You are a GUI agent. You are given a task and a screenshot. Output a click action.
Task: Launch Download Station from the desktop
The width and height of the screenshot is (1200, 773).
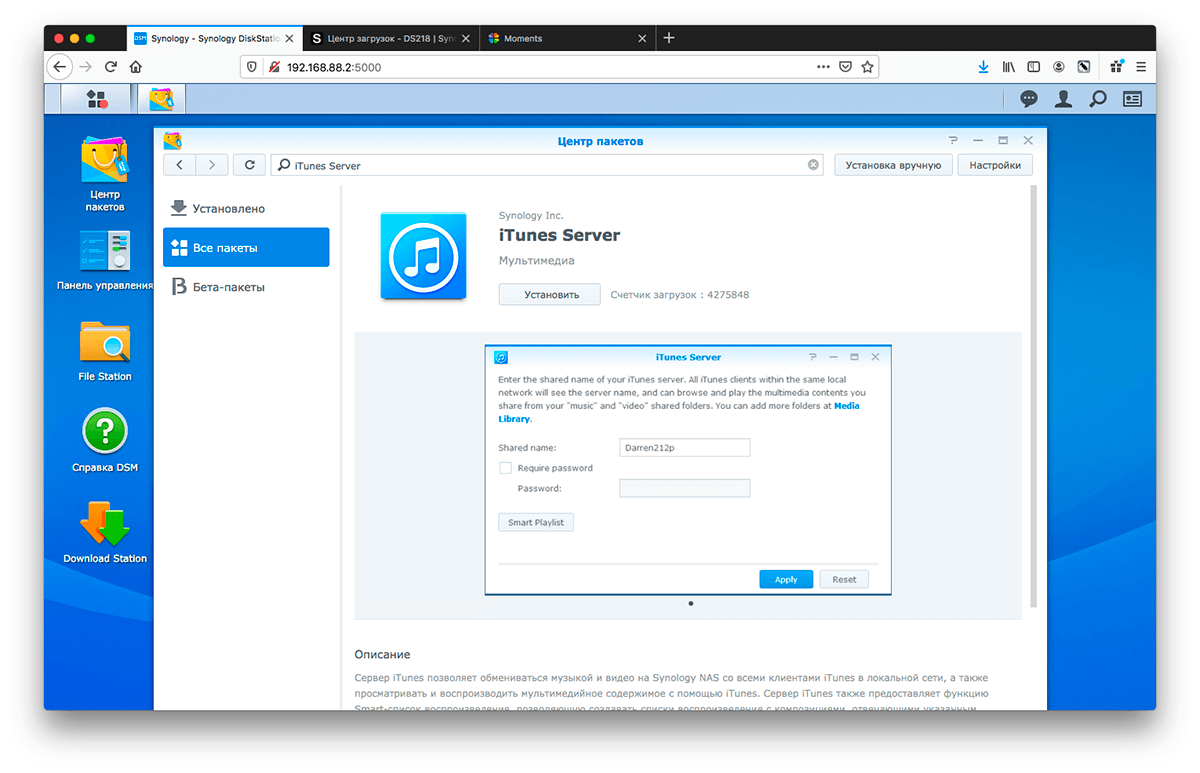coord(105,525)
